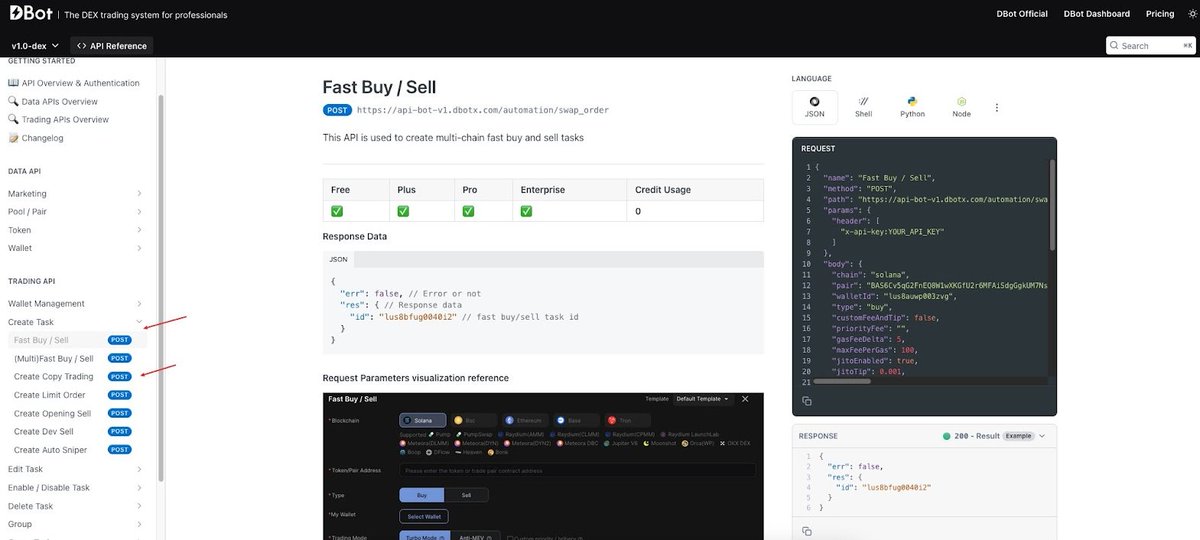Viewport: 1200px width, 540px height.
Task: Click the green check under Free
Action: 337,211
